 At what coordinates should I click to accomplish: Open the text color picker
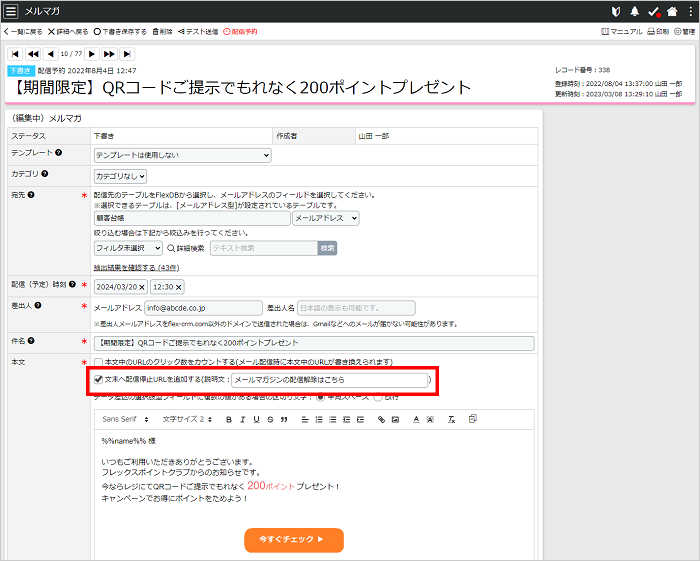coord(416,420)
